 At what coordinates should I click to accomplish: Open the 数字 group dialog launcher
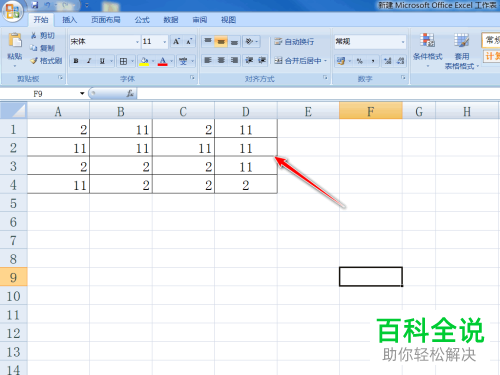click(x=403, y=78)
